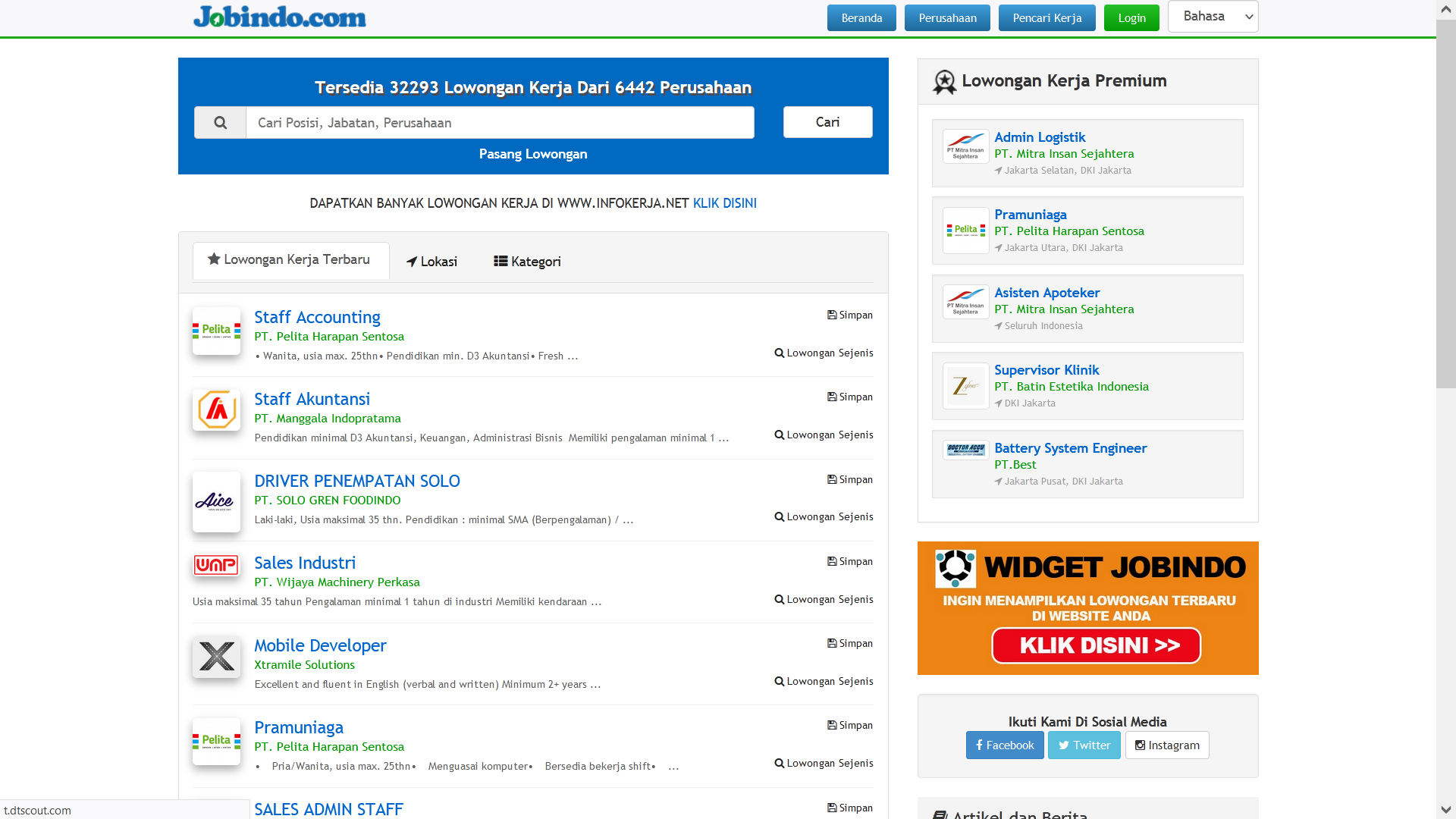The height and width of the screenshot is (819, 1456).
Task: Click Pasang Lowongan link
Action: click(533, 154)
